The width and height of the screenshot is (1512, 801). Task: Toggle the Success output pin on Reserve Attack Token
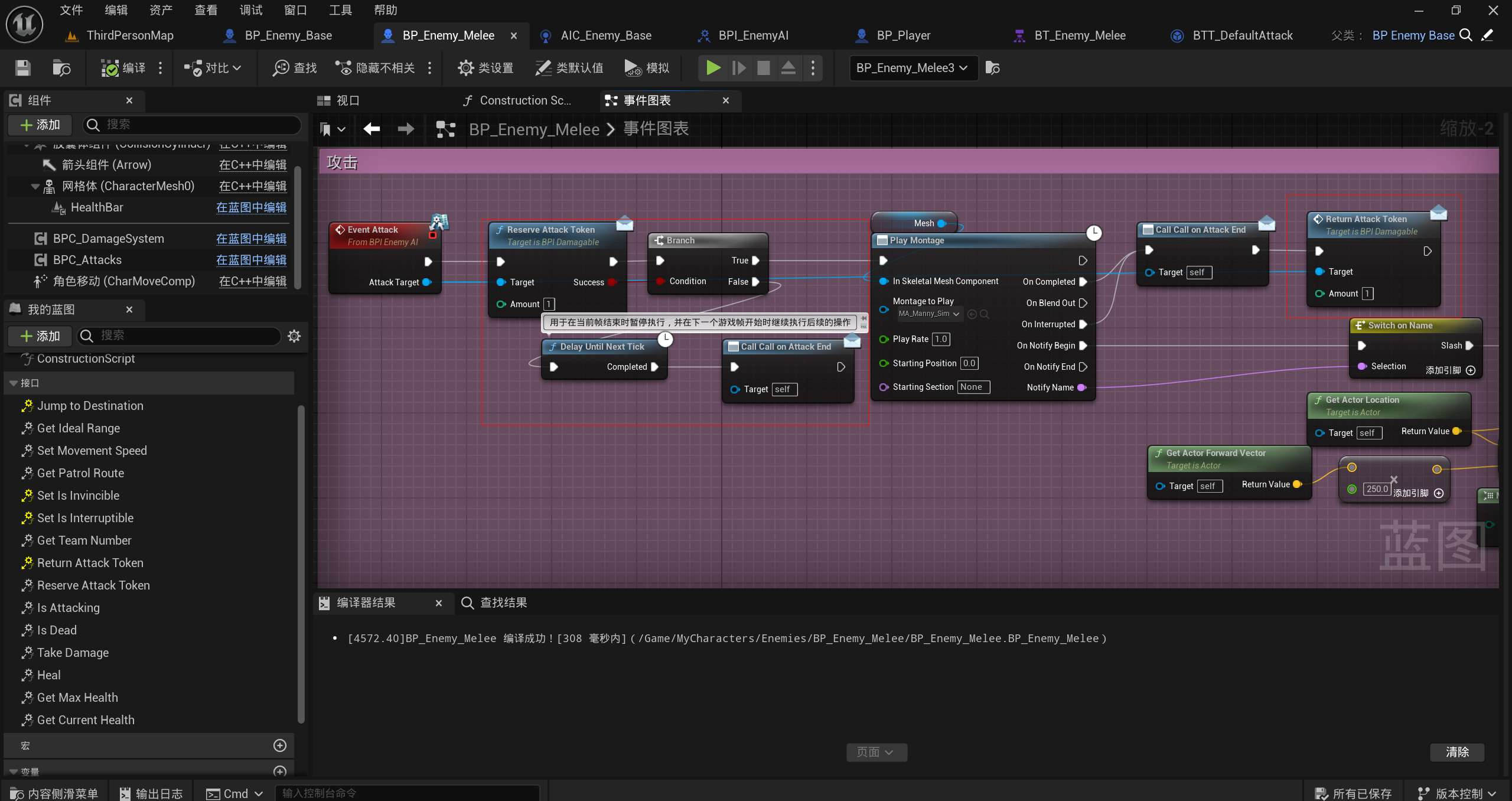click(x=612, y=282)
